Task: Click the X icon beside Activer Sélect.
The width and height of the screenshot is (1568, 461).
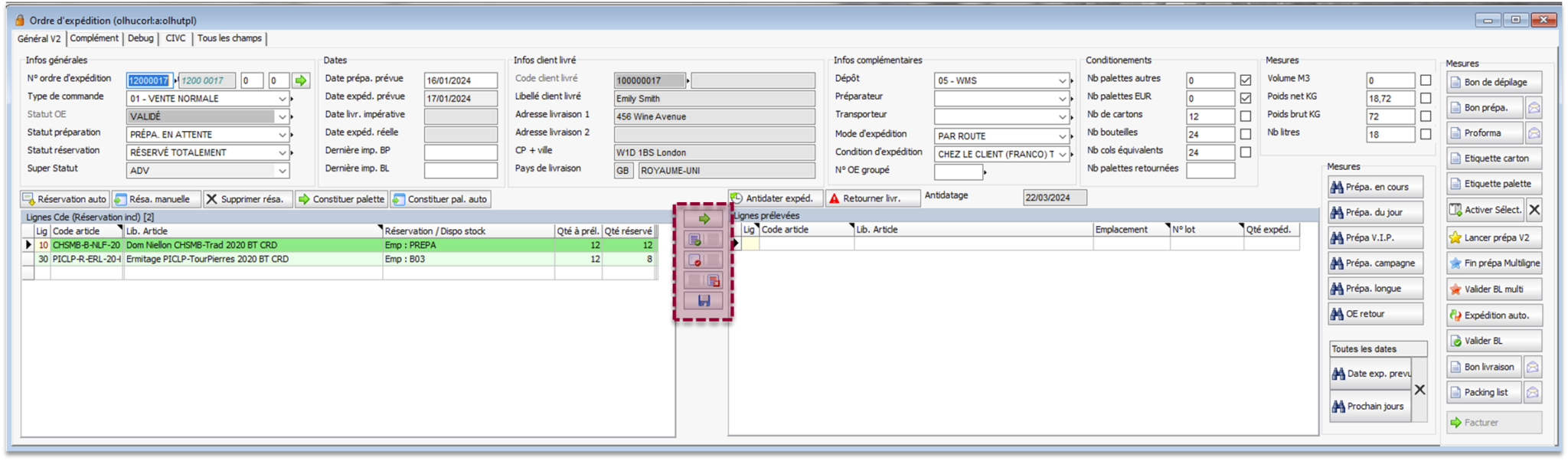Action: tap(1534, 210)
